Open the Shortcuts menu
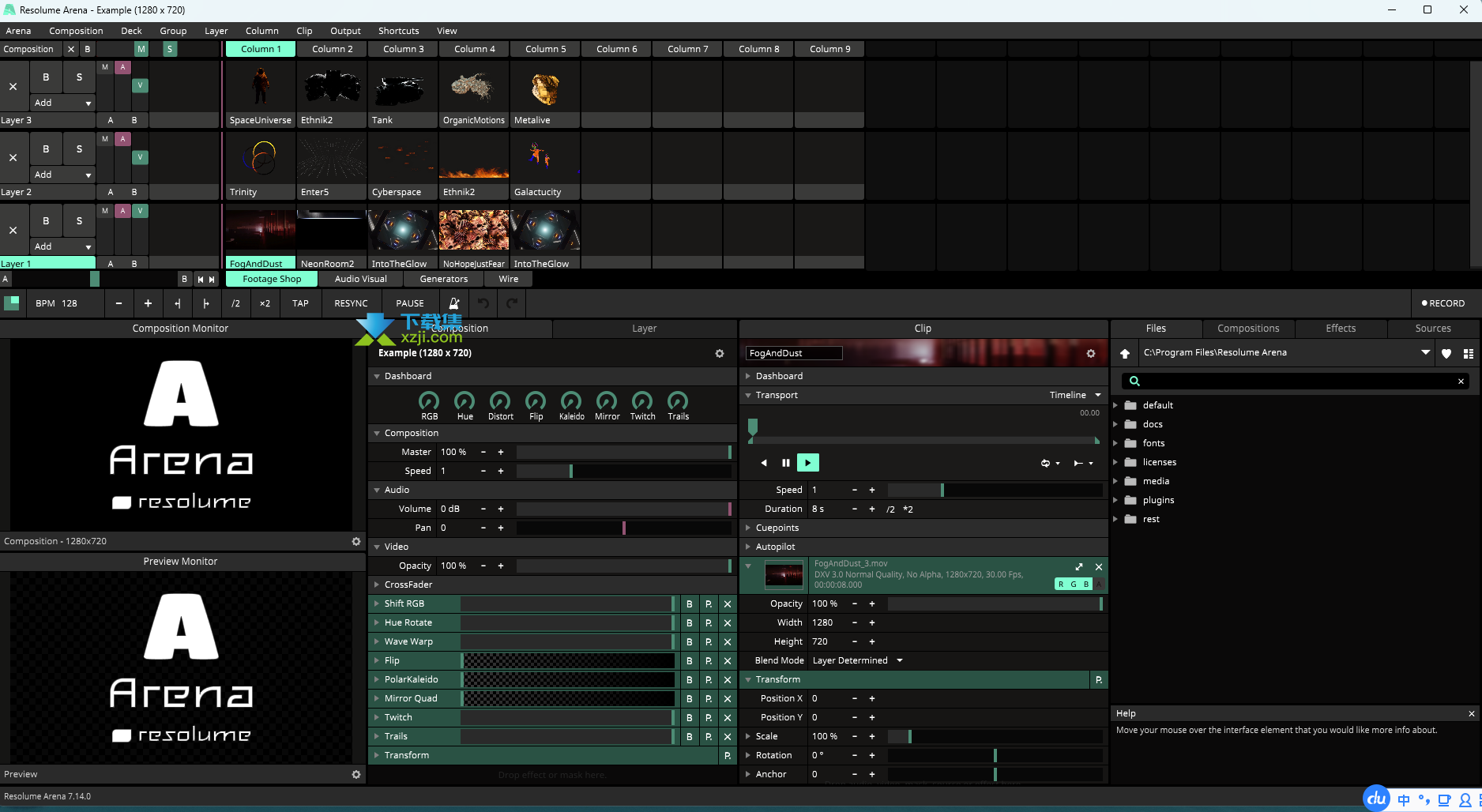The image size is (1482, 812). point(398,31)
